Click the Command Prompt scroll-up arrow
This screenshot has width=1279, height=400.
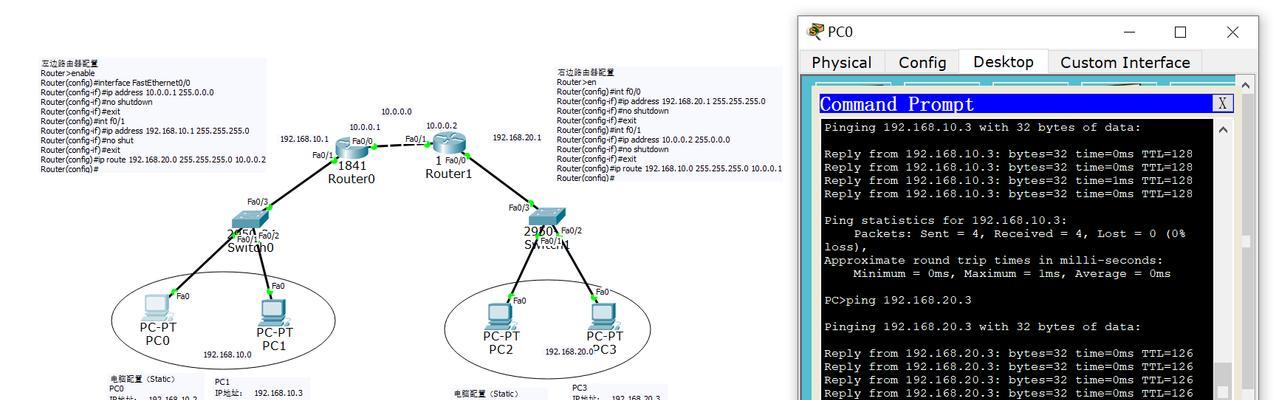[x=1223, y=130]
